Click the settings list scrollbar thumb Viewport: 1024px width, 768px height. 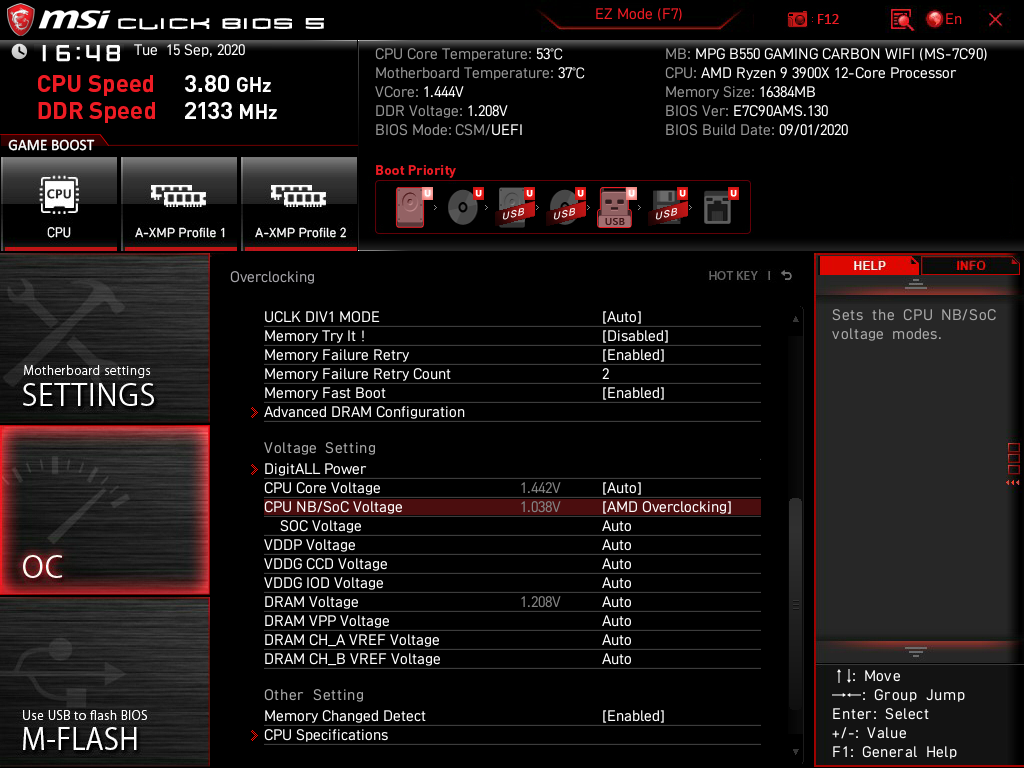point(795,604)
